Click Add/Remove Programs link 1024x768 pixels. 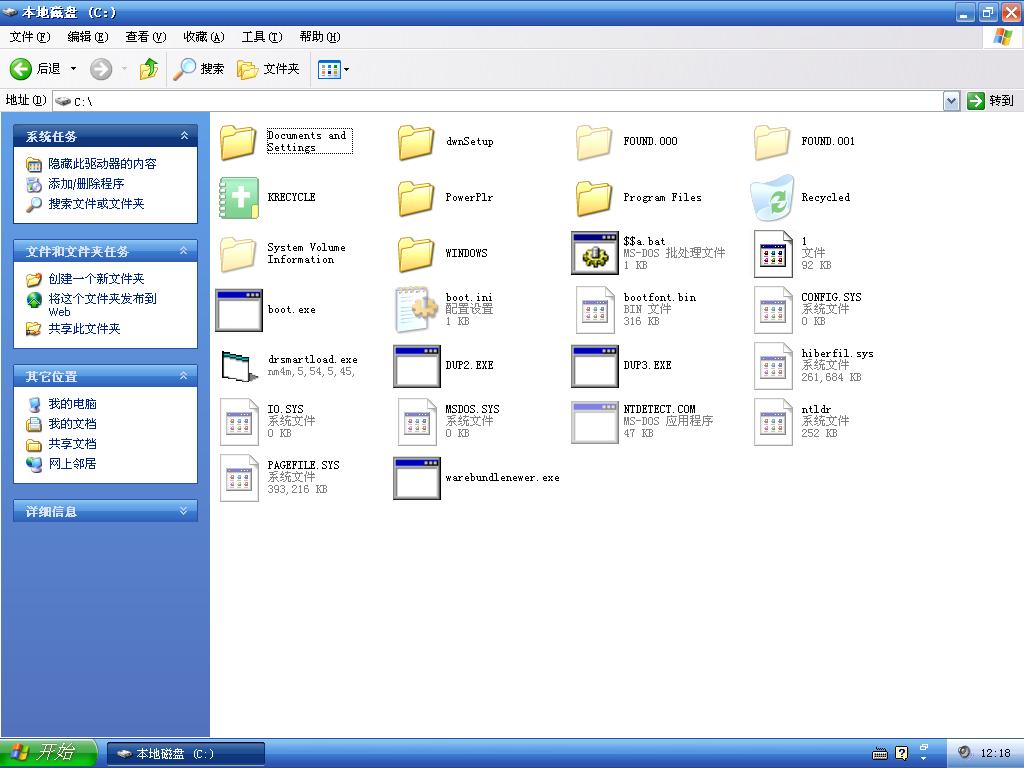tap(86, 184)
